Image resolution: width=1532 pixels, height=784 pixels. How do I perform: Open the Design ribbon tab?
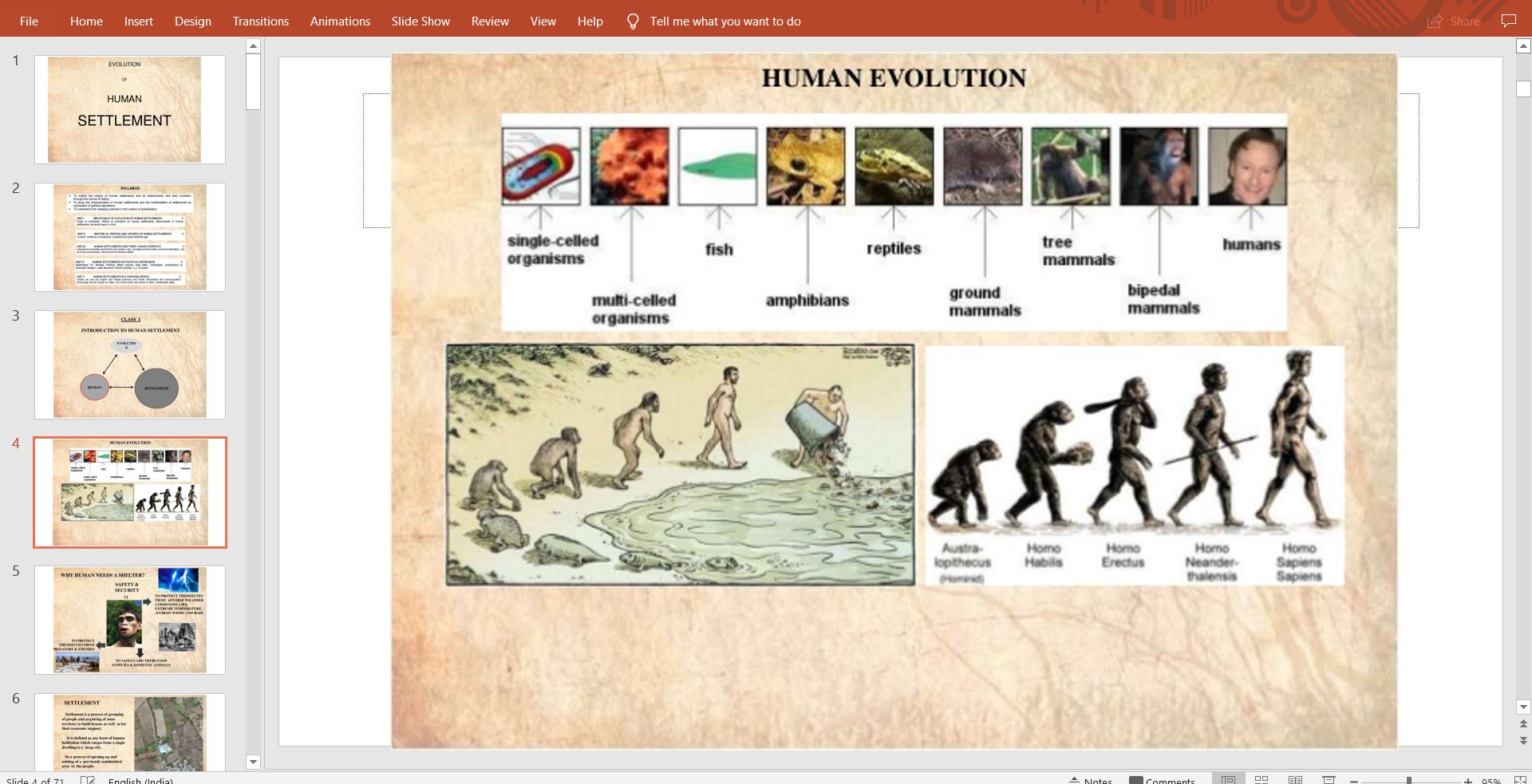tap(193, 22)
